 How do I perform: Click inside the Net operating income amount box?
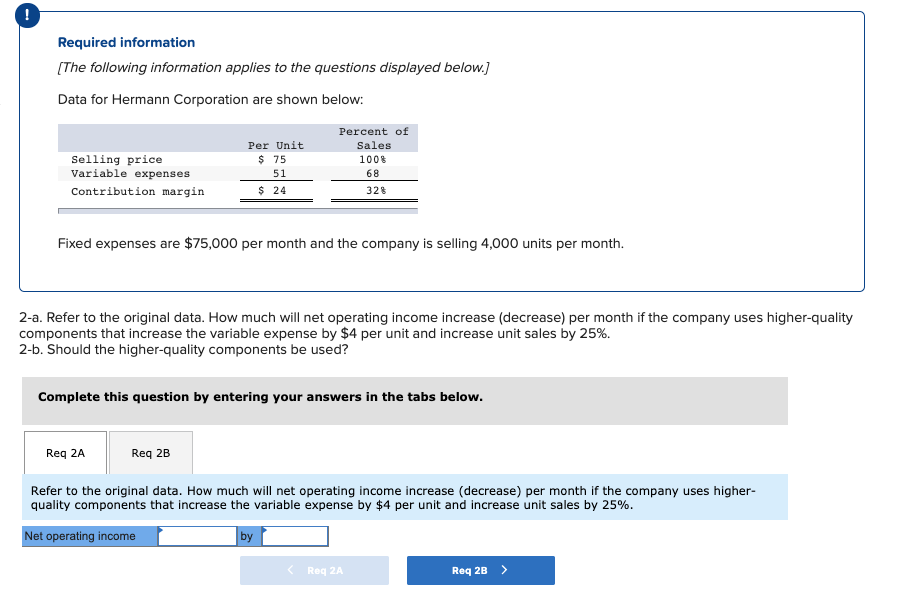[x=197, y=536]
